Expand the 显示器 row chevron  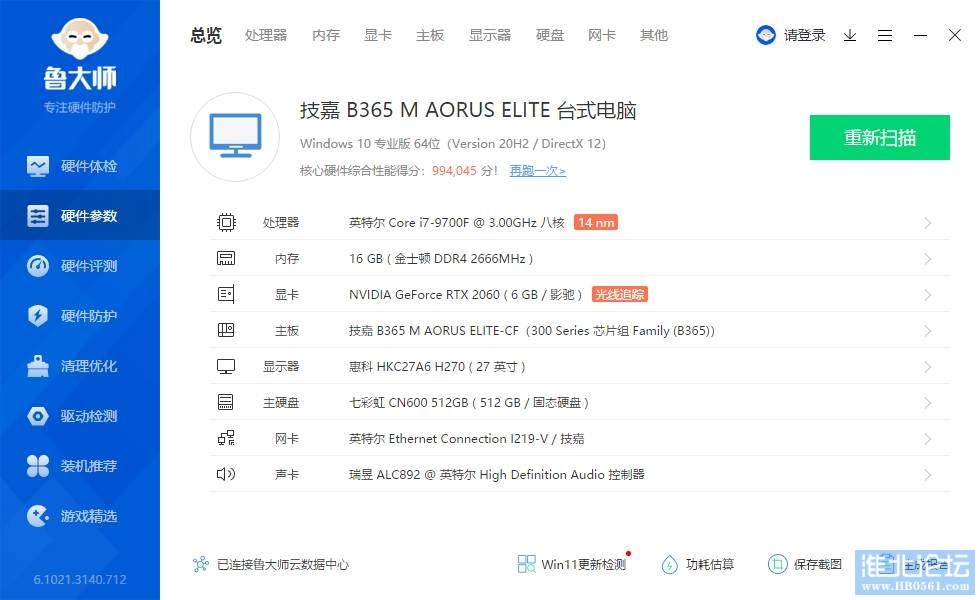928,367
